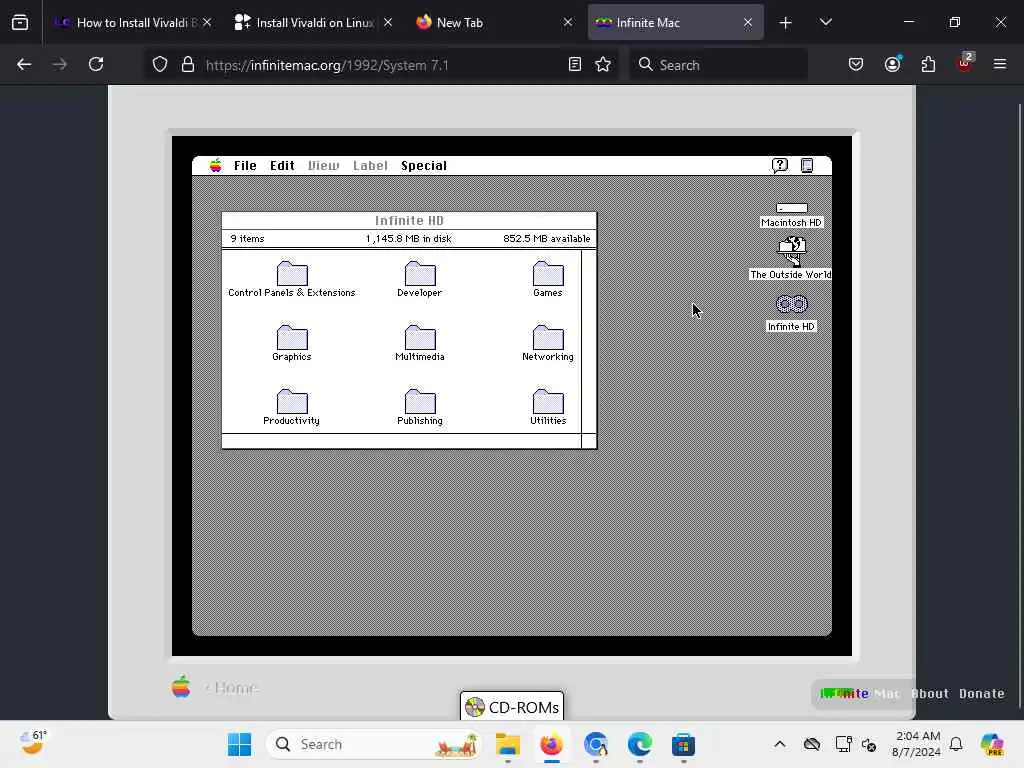Select the Utilities folder icon
The width and height of the screenshot is (1024, 768).
[x=548, y=402]
